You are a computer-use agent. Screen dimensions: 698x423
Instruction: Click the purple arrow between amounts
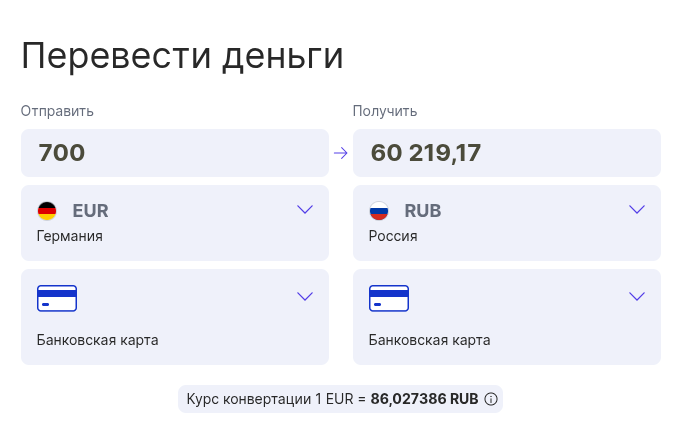[341, 153]
